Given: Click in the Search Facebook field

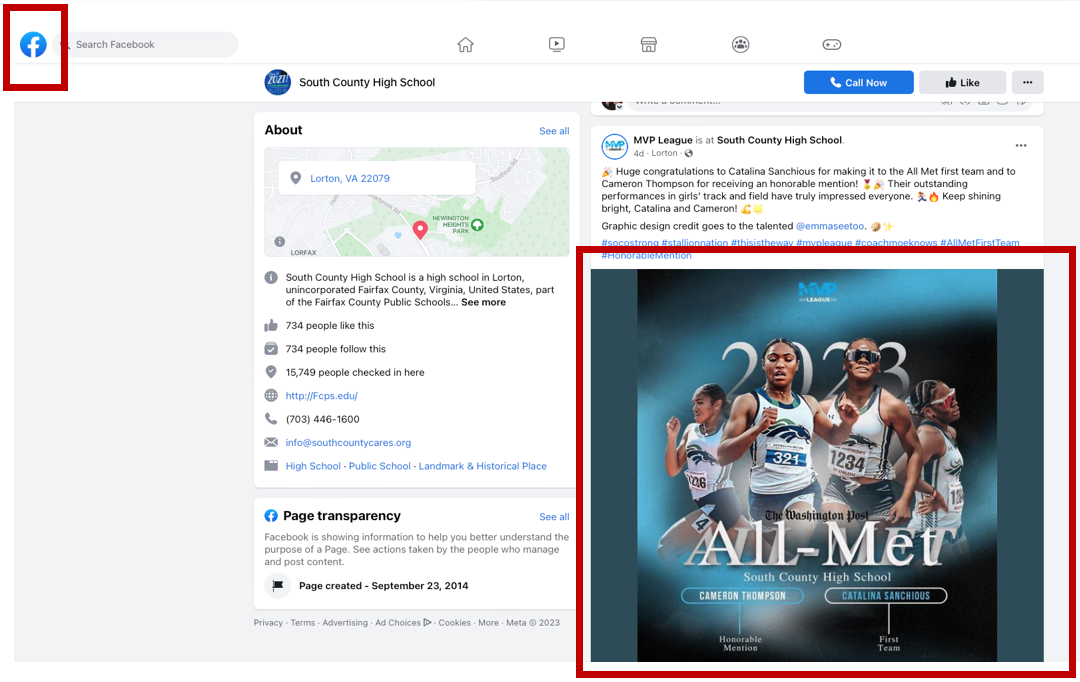Looking at the screenshot, I should (x=146, y=45).
